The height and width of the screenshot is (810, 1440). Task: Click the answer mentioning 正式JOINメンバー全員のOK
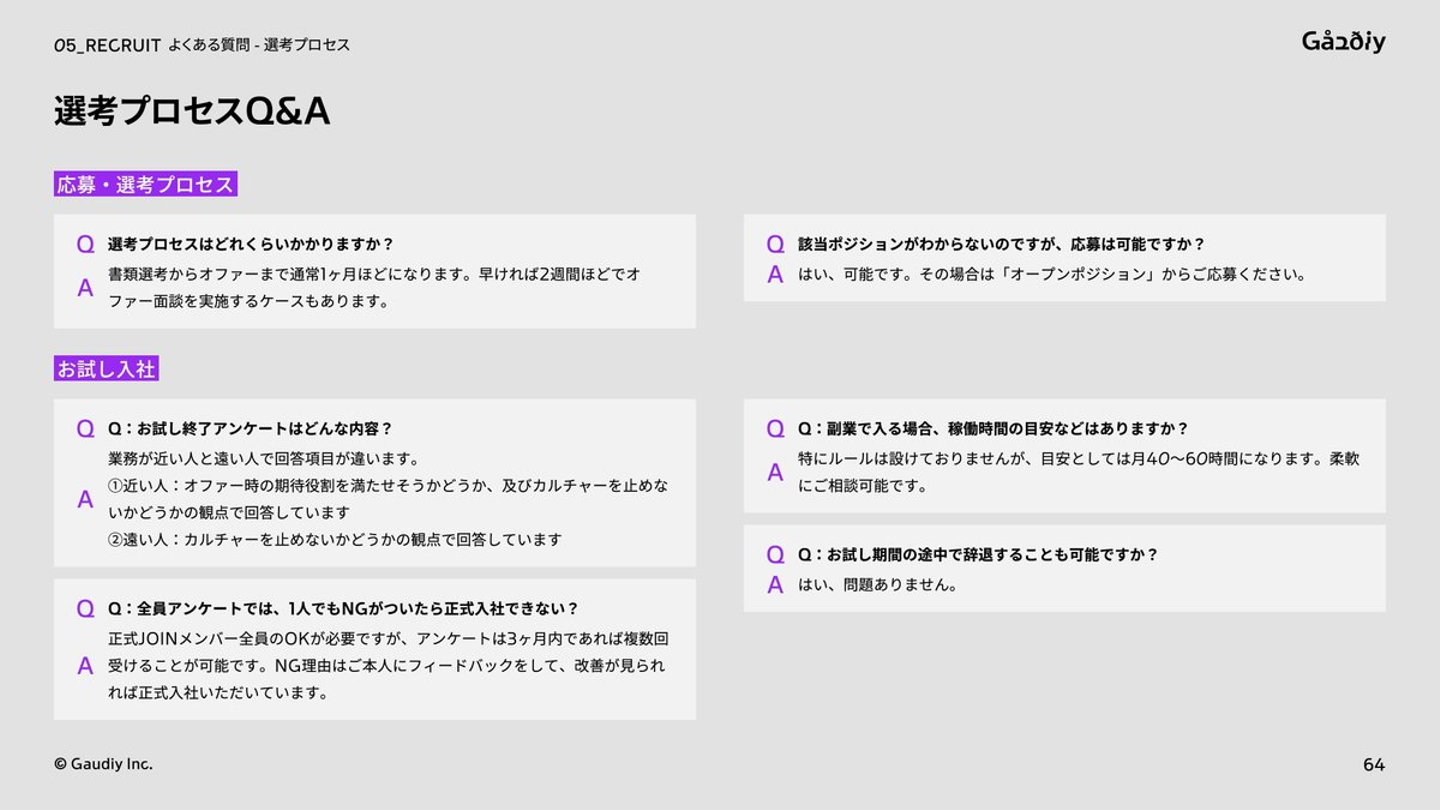tap(388, 665)
